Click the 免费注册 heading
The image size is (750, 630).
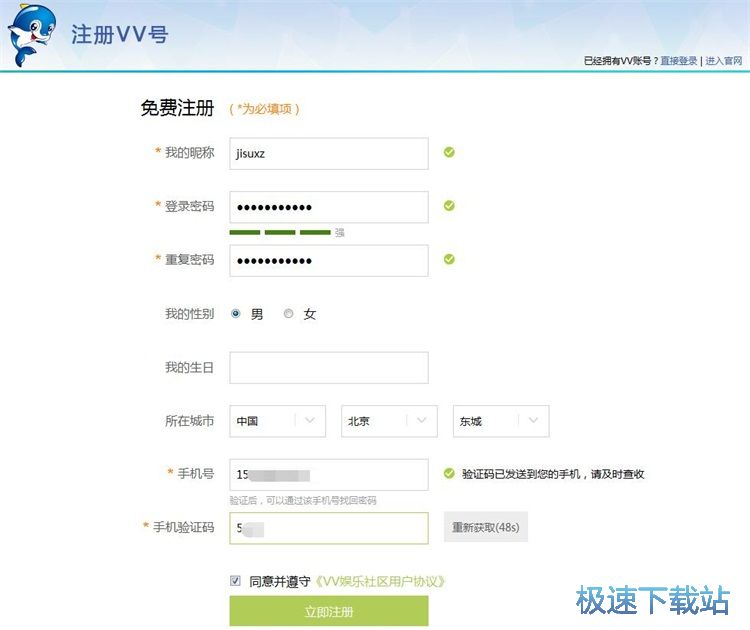[x=177, y=108]
